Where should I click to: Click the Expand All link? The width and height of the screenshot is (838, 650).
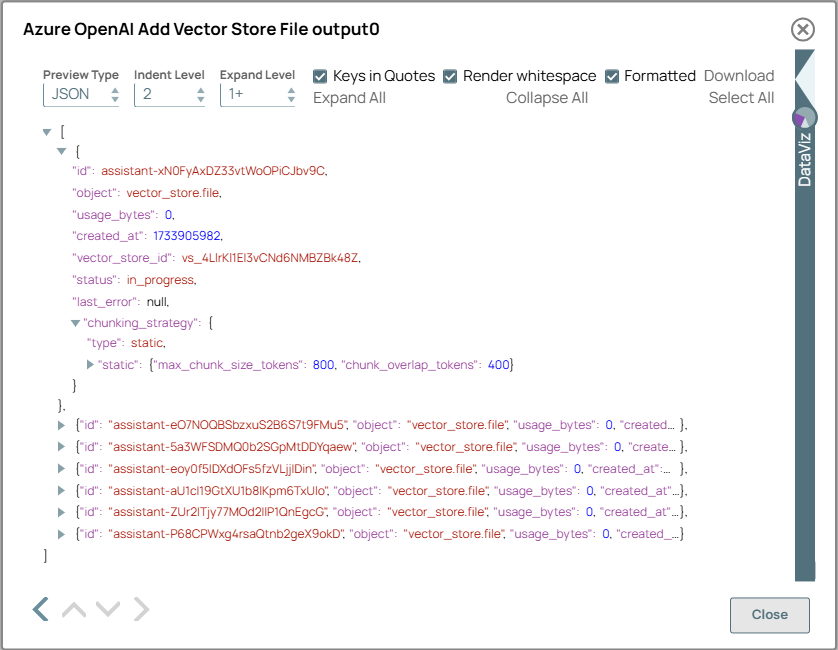[x=352, y=97]
